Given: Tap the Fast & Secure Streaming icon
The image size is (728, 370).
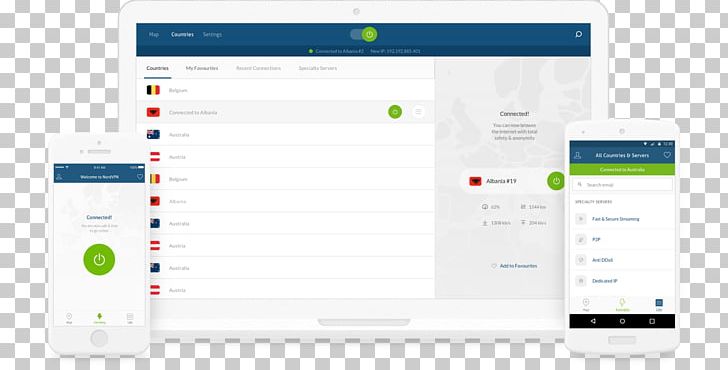Looking at the screenshot, I should 581,219.
